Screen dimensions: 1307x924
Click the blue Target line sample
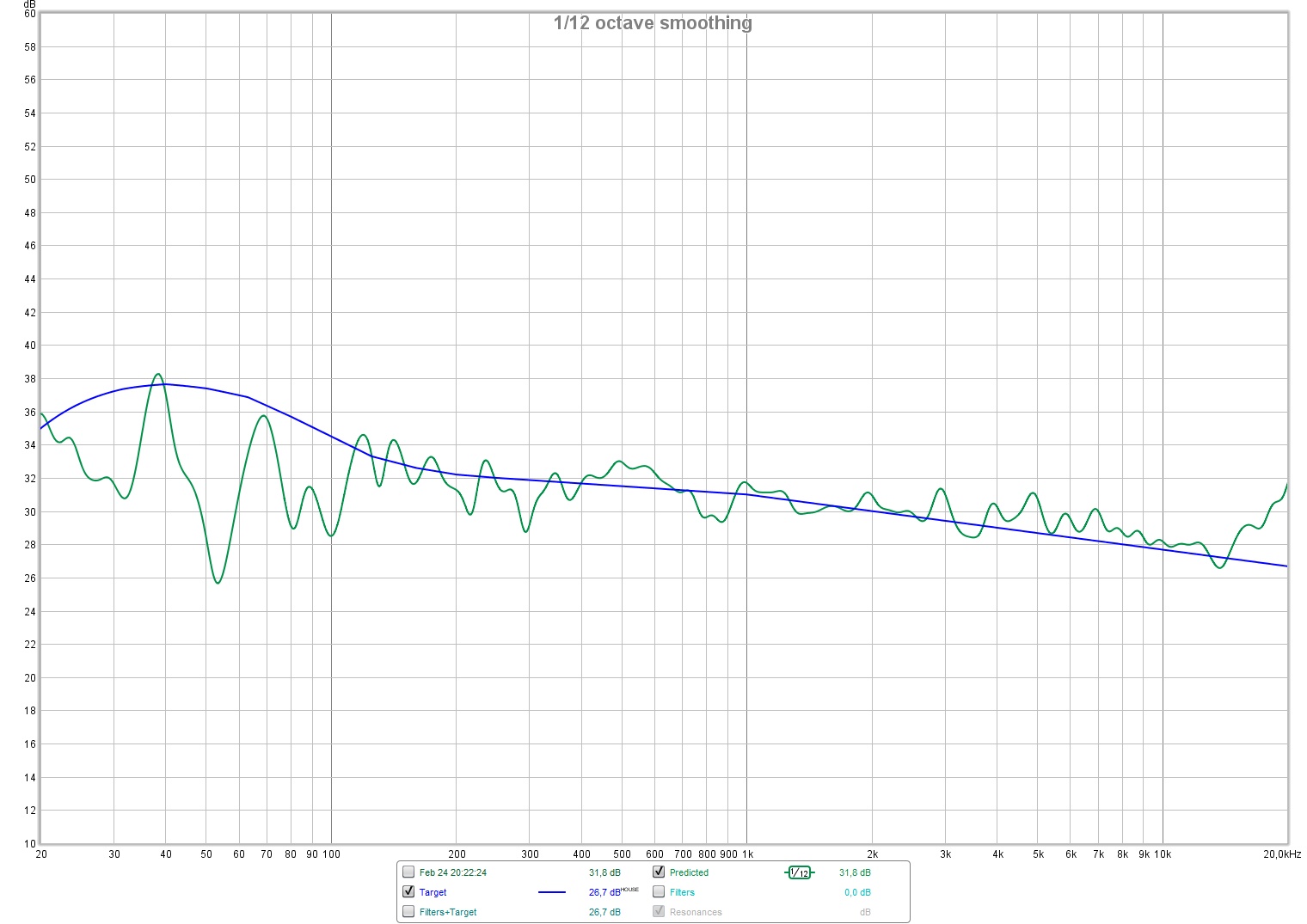(551, 892)
